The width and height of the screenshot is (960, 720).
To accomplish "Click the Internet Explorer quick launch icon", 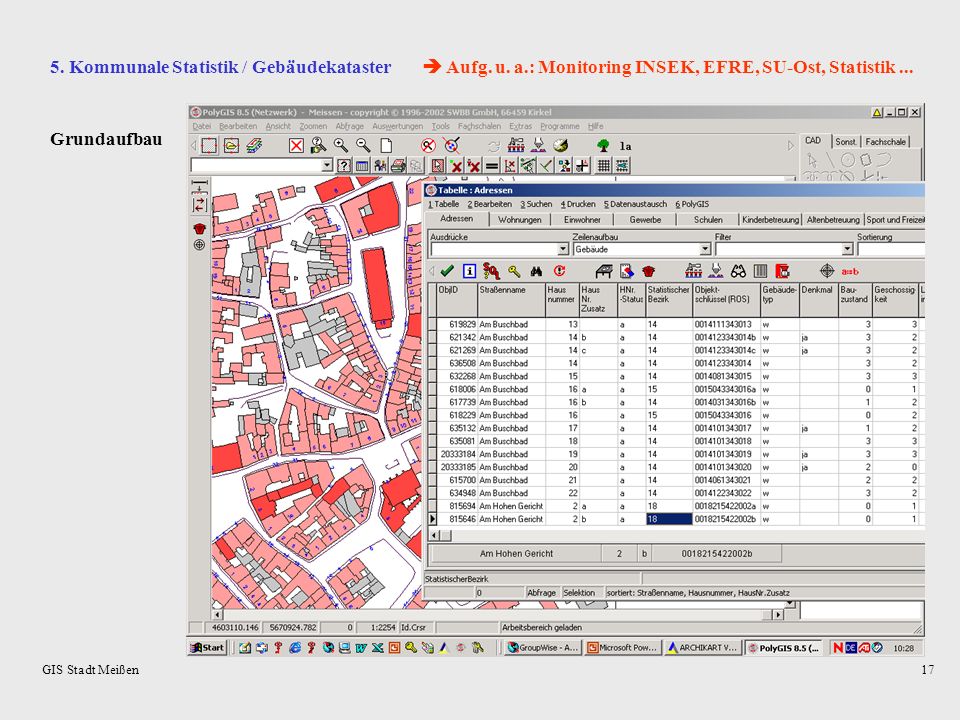I will [294, 648].
